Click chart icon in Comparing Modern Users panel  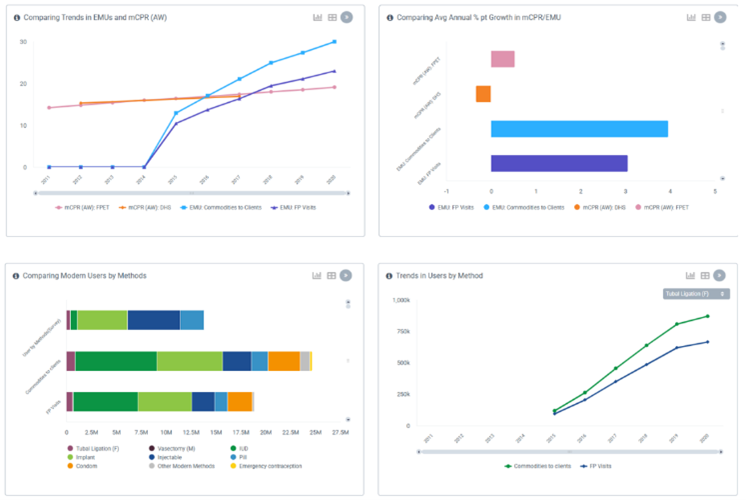pyautogui.click(x=317, y=275)
